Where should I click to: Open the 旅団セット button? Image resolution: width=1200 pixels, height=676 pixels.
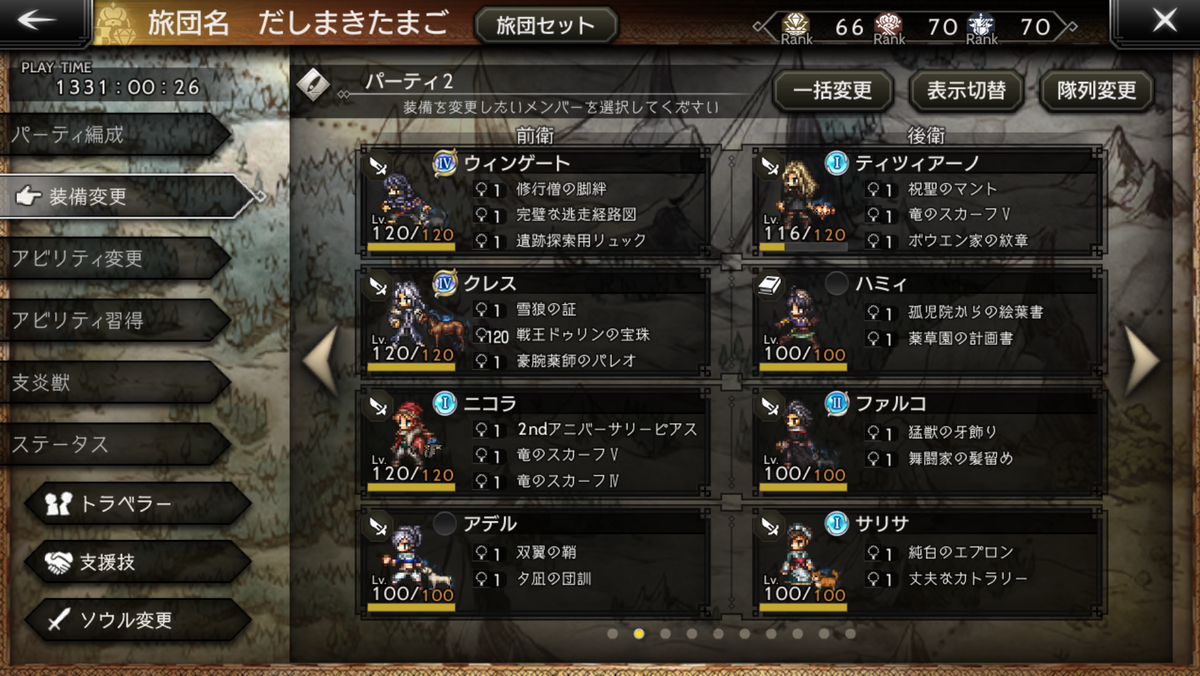(x=545, y=25)
